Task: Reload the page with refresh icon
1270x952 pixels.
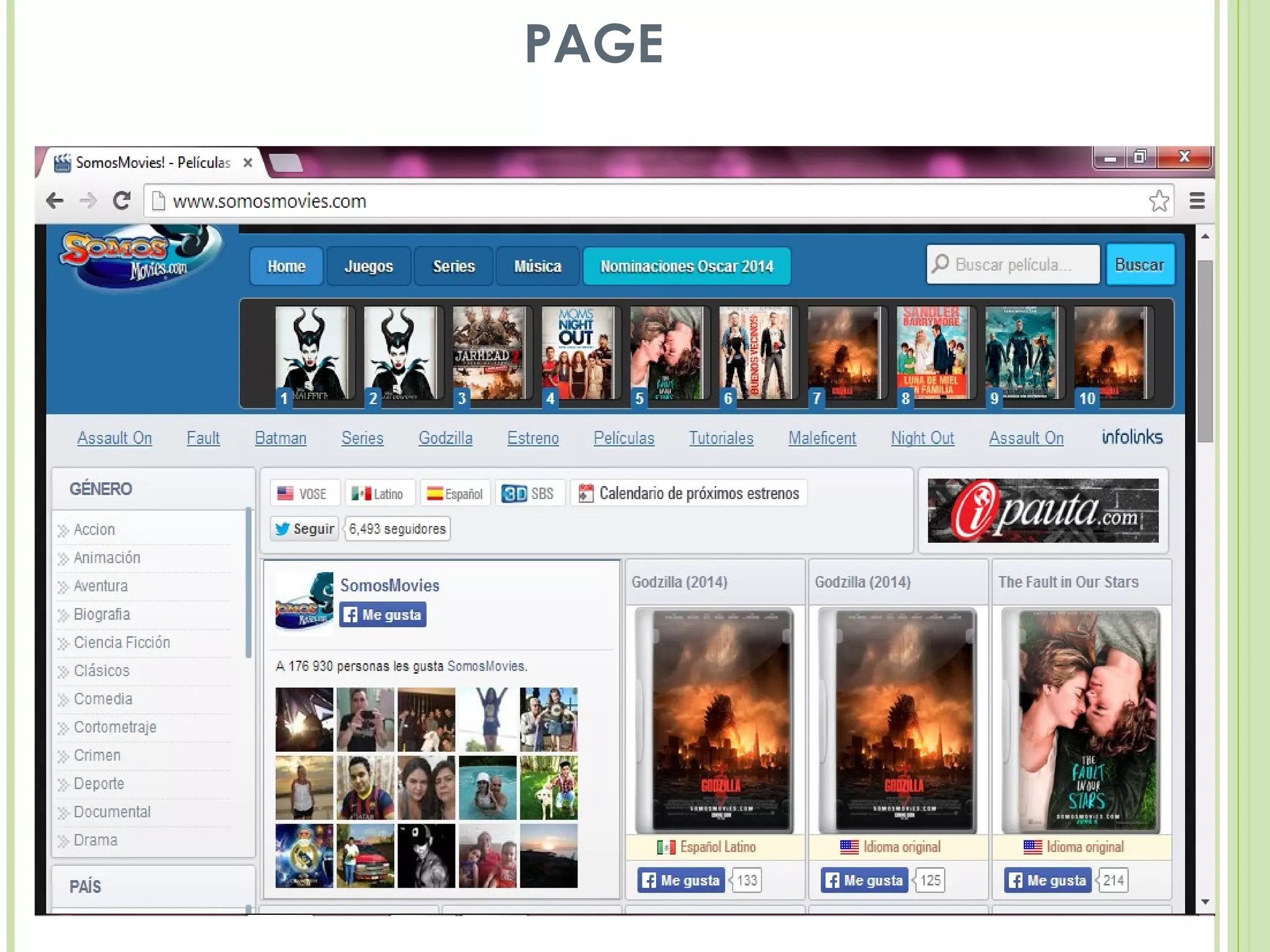Action: coord(122,201)
